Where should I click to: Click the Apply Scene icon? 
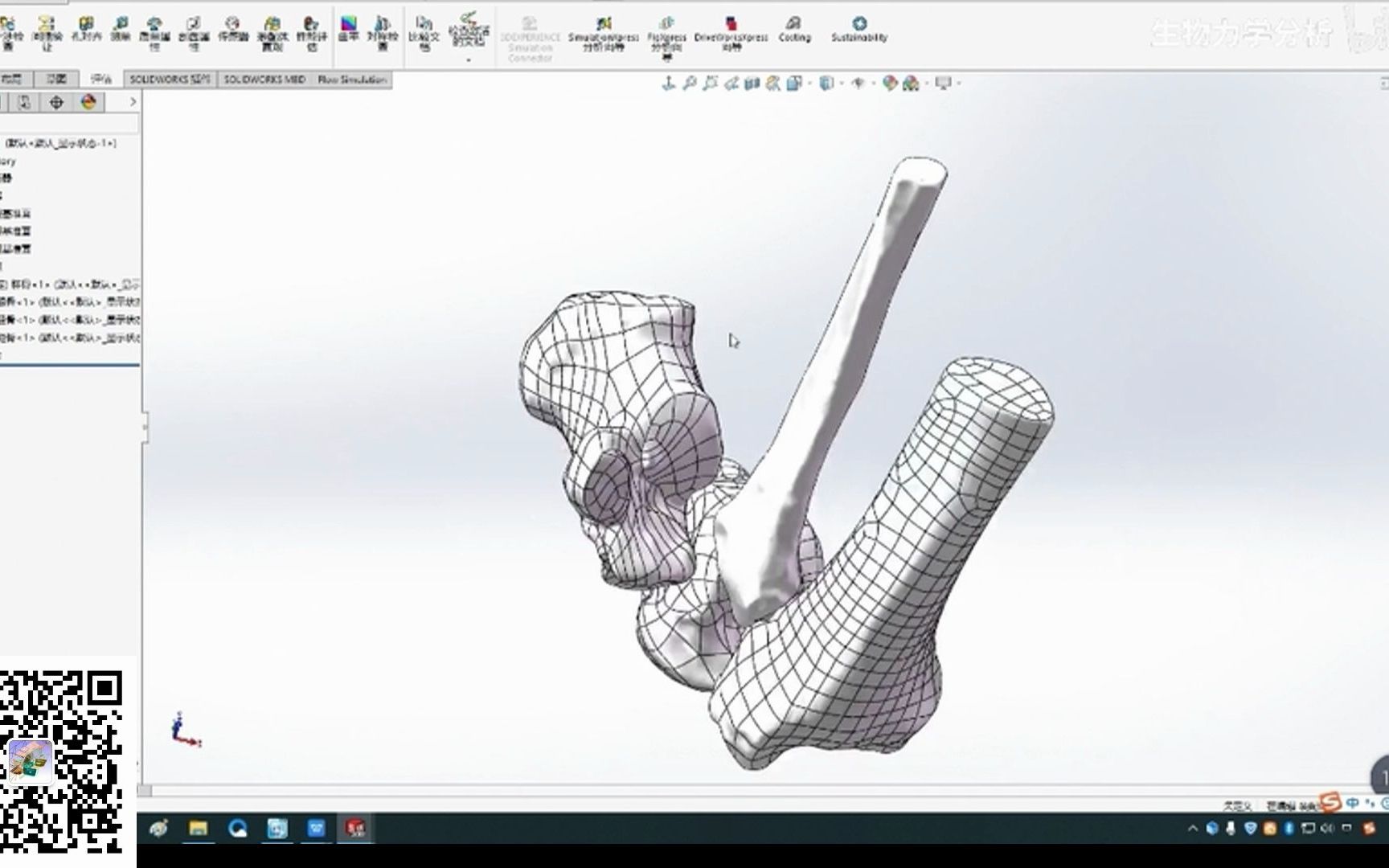coord(911,83)
